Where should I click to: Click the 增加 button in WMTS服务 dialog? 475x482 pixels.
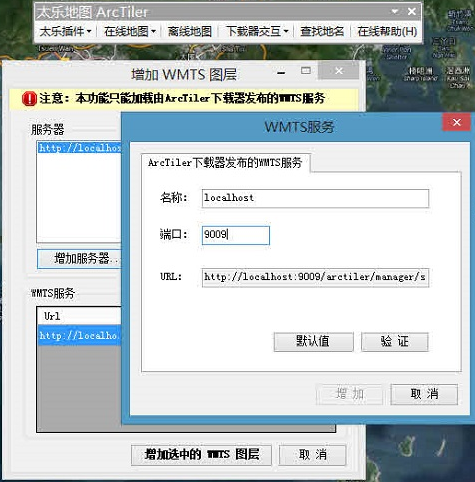[x=349, y=394]
